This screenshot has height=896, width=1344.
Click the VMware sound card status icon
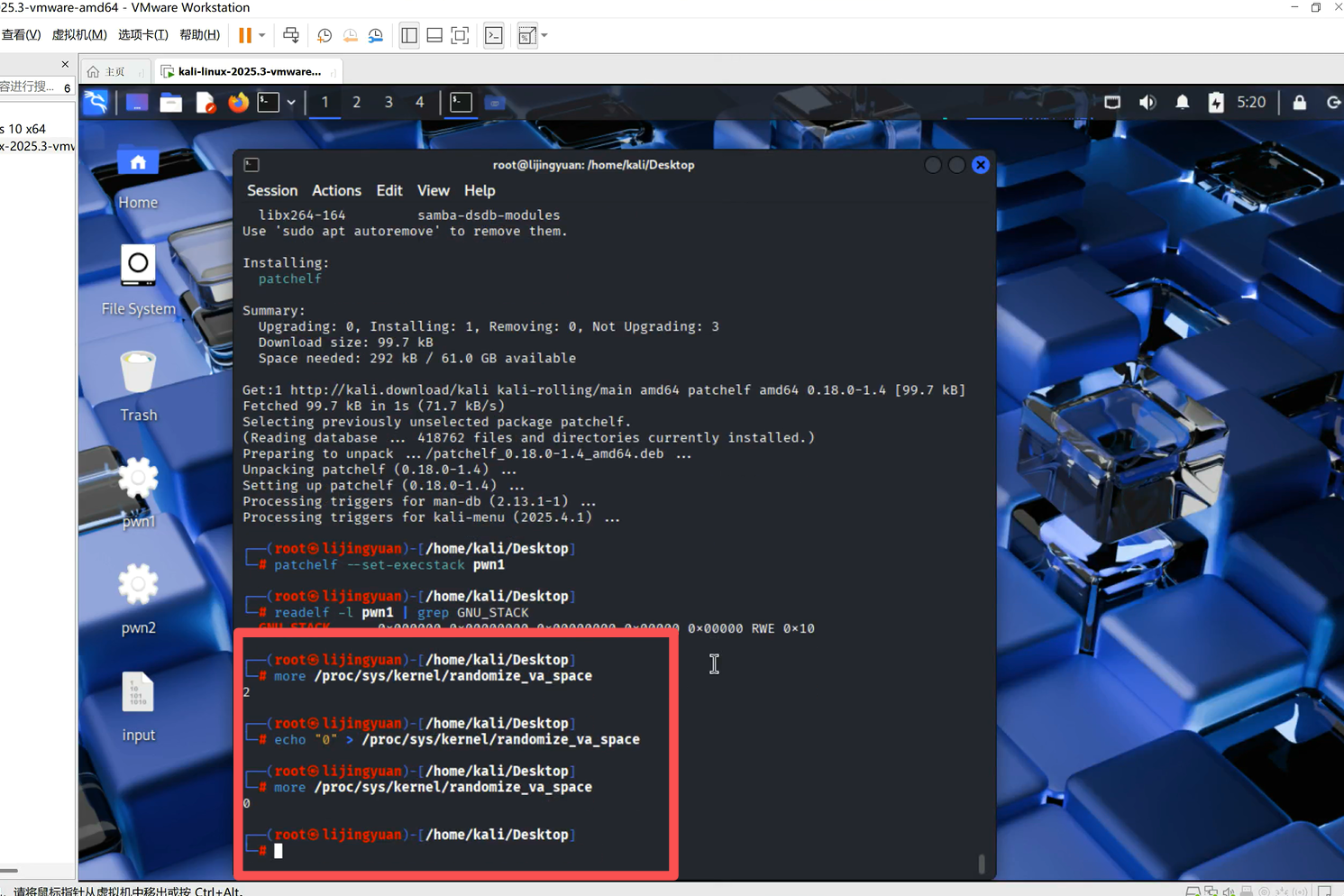click(1229, 891)
